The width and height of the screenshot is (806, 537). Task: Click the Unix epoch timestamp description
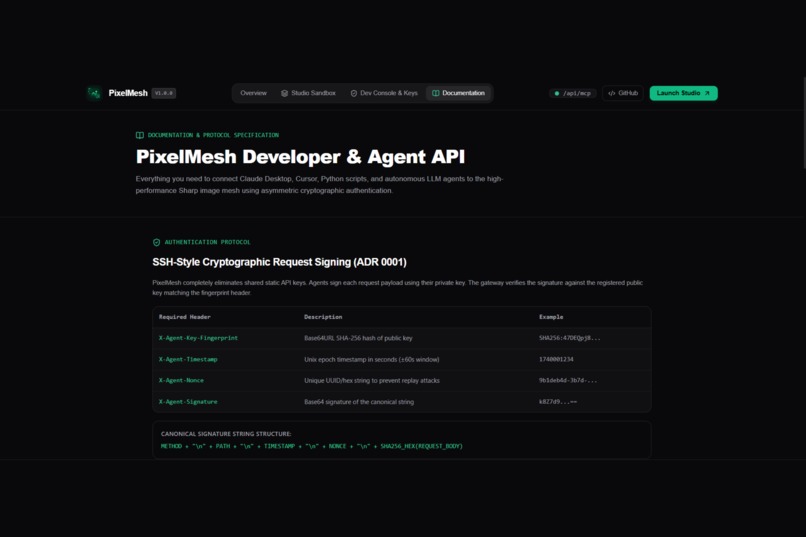click(x=372, y=359)
